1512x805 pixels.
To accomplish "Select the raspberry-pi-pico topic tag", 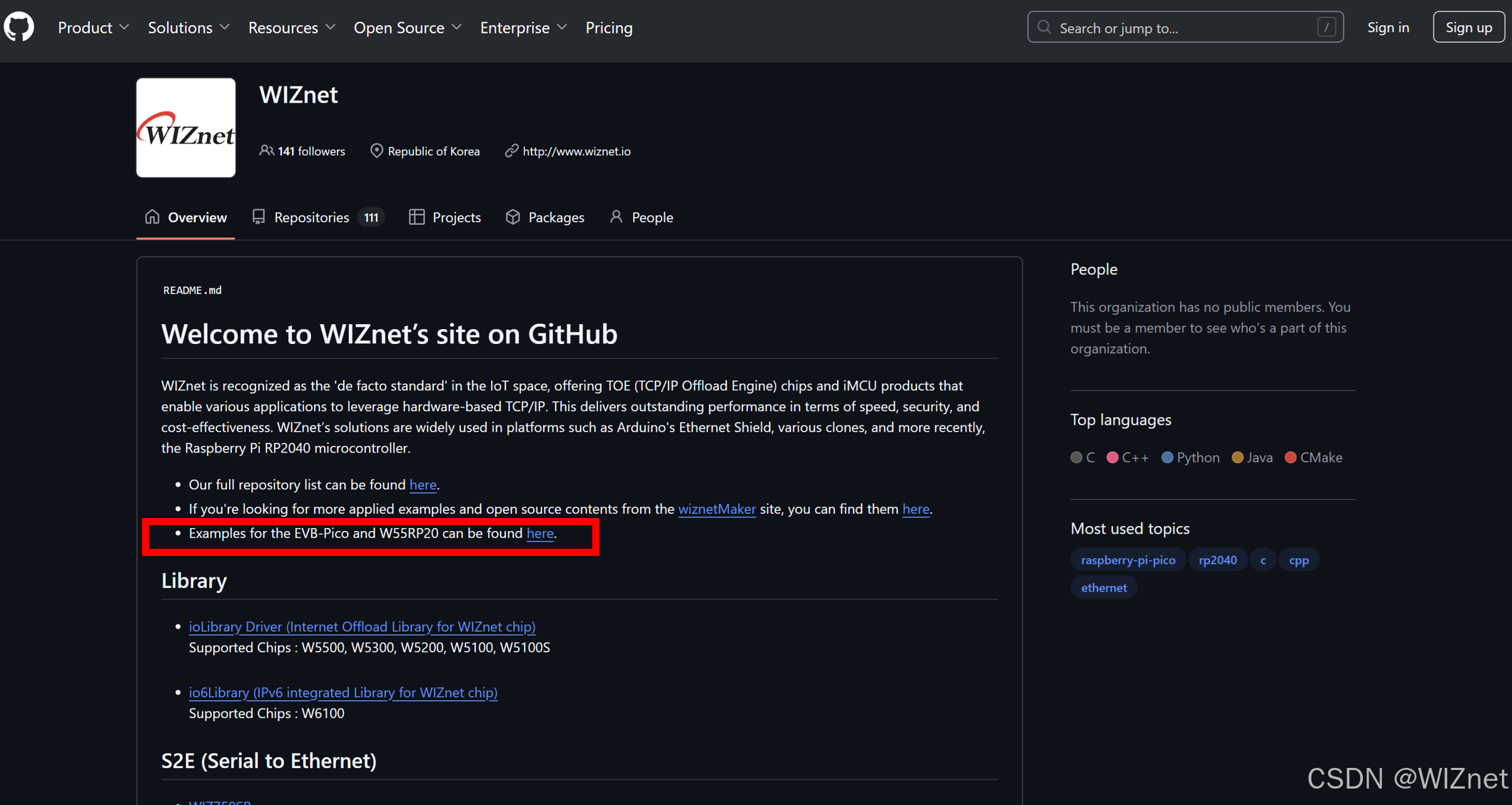I will point(1127,560).
